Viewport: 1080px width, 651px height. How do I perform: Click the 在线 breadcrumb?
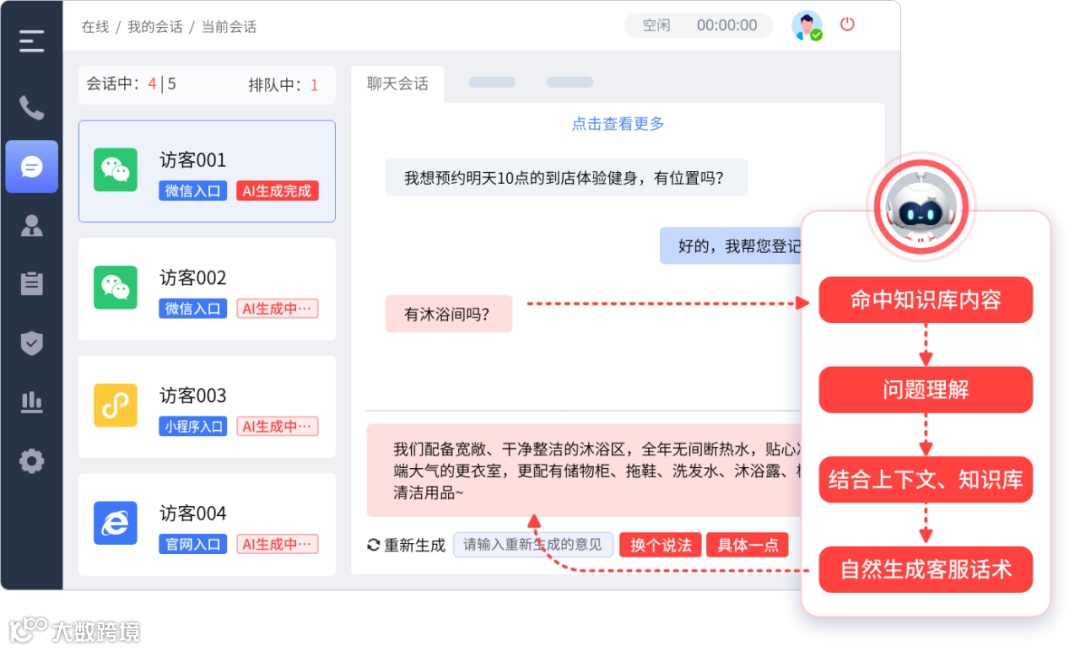pos(95,27)
